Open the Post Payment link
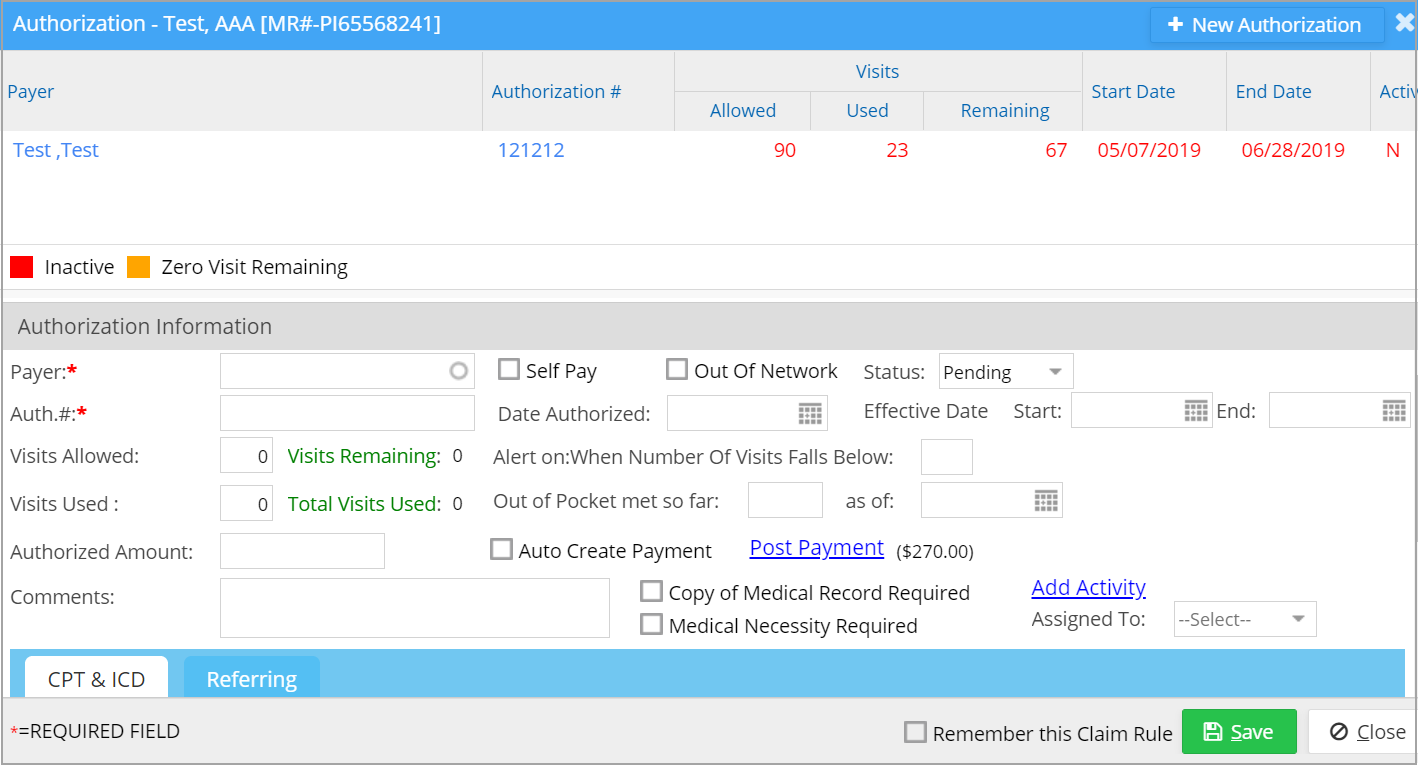The image size is (1418, 765). pyautogui.click(x=817, y=548)
